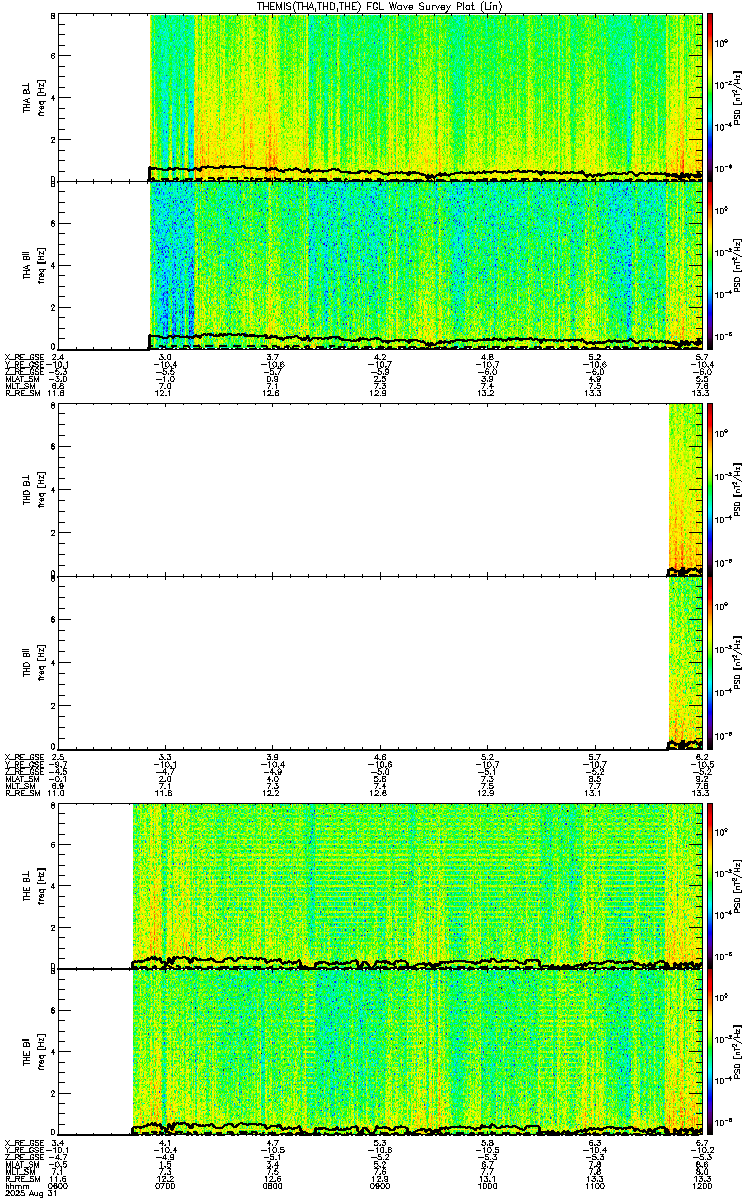750x1200 pixels.
Task: Click the X_RE_GSE row label under THA panels
Action: tap(24, 357)
